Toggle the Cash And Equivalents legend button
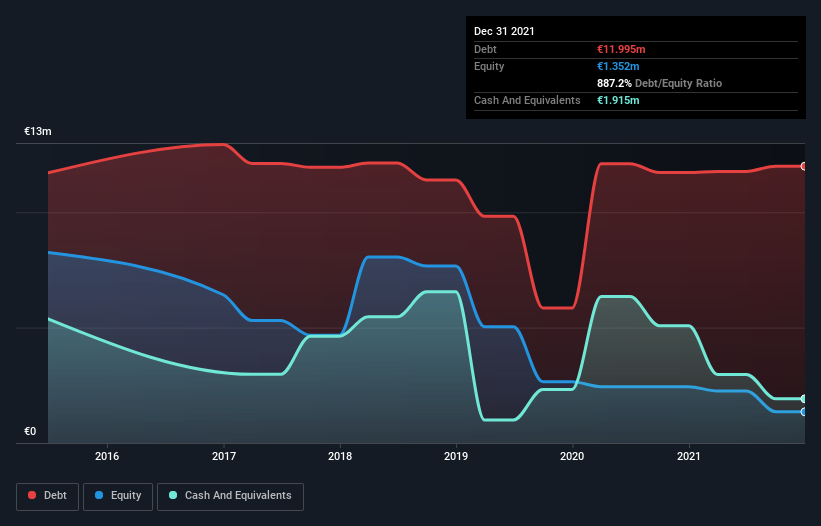Screen dimensions: 821x526 coord(230,496)
